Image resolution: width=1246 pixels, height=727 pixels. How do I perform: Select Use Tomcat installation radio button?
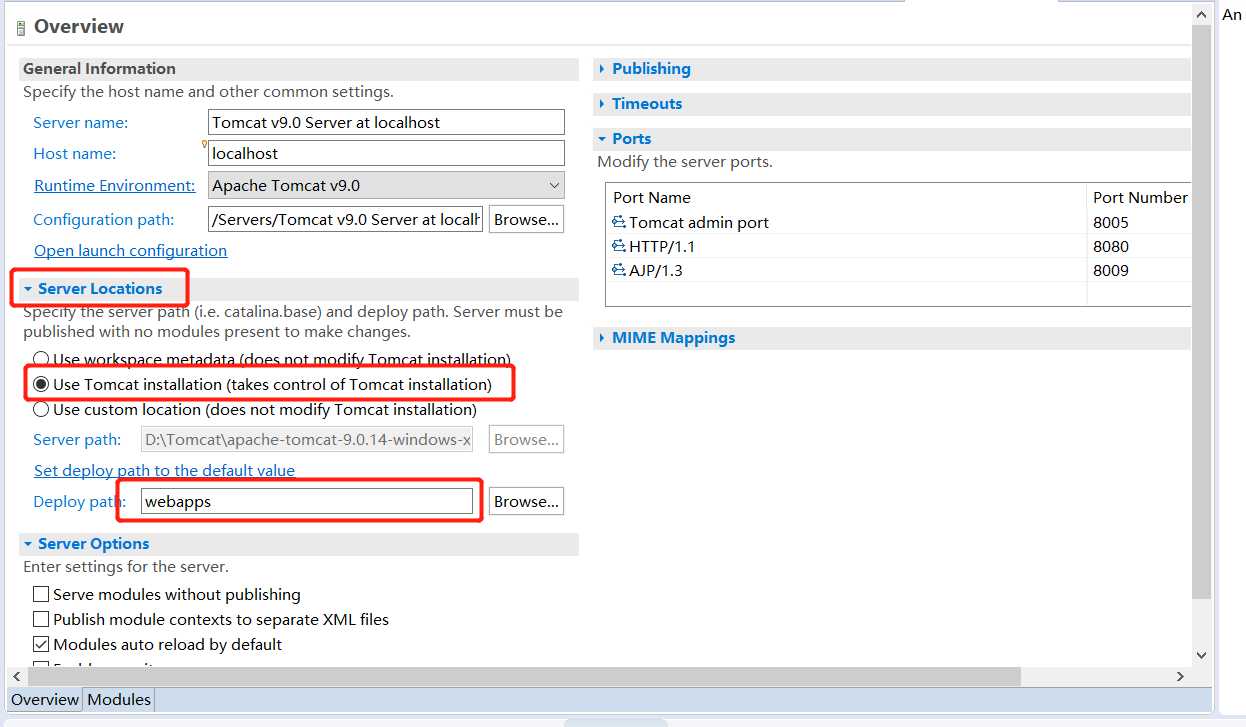tap(41, 384)
